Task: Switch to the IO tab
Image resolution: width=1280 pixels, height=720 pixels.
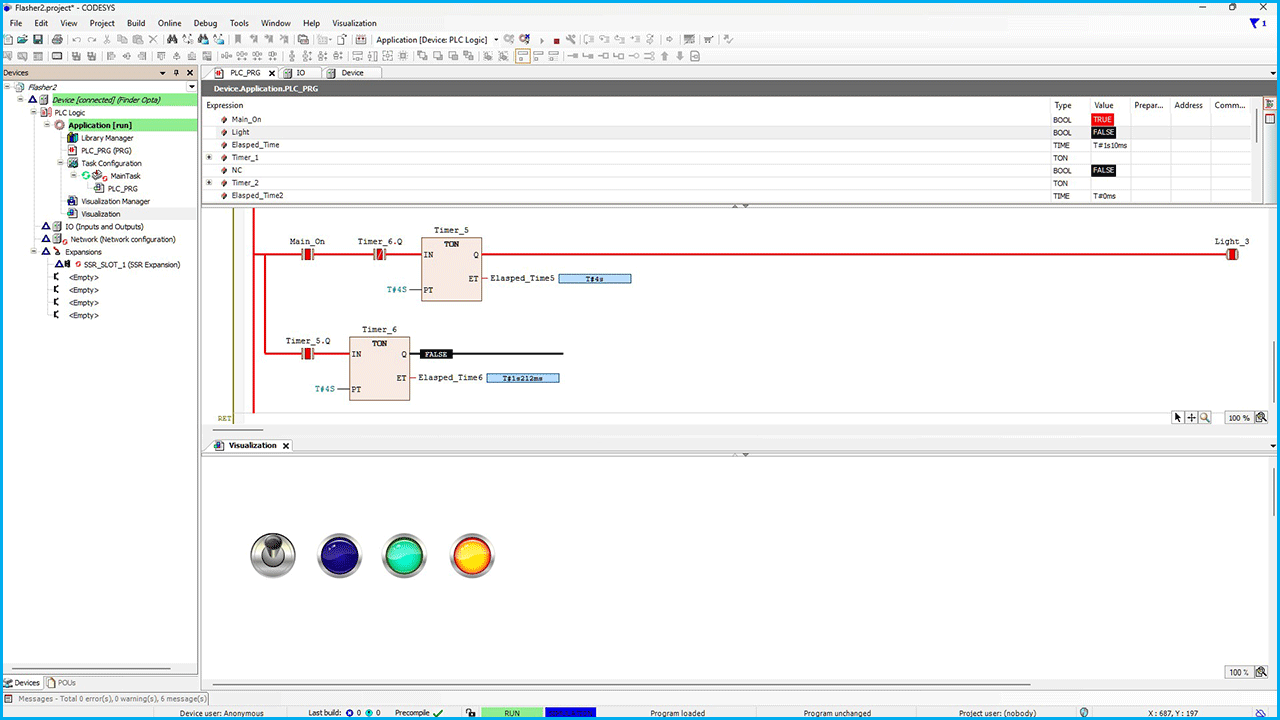Action: [x=300, y=73]
